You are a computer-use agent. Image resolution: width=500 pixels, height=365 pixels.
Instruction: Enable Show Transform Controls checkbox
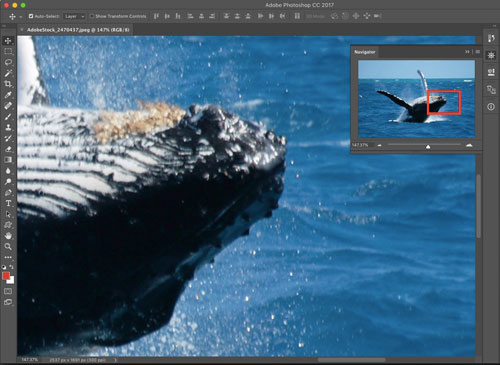coord(92,16)
